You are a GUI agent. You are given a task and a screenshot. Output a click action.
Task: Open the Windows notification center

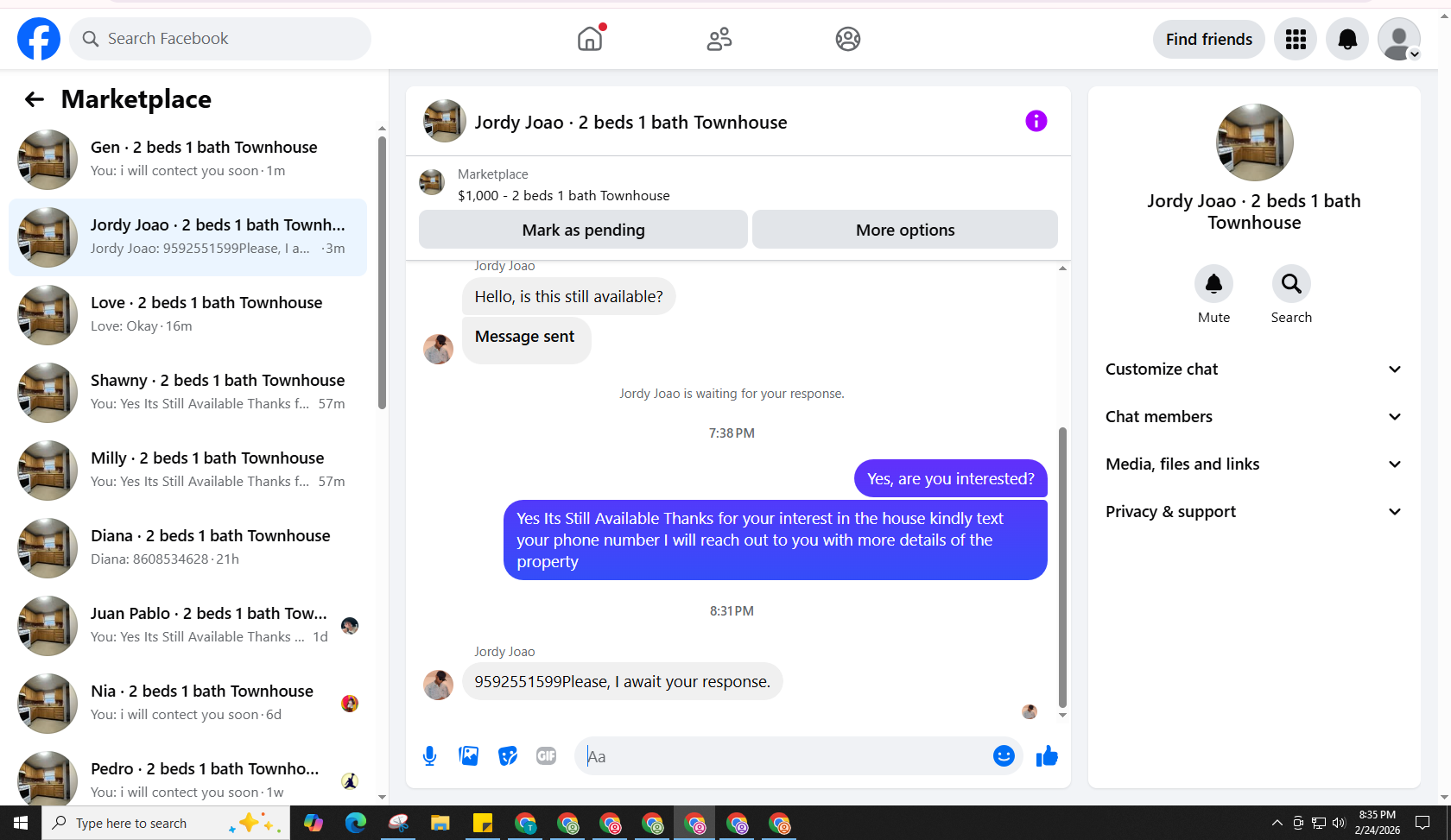coord(1422,823)
